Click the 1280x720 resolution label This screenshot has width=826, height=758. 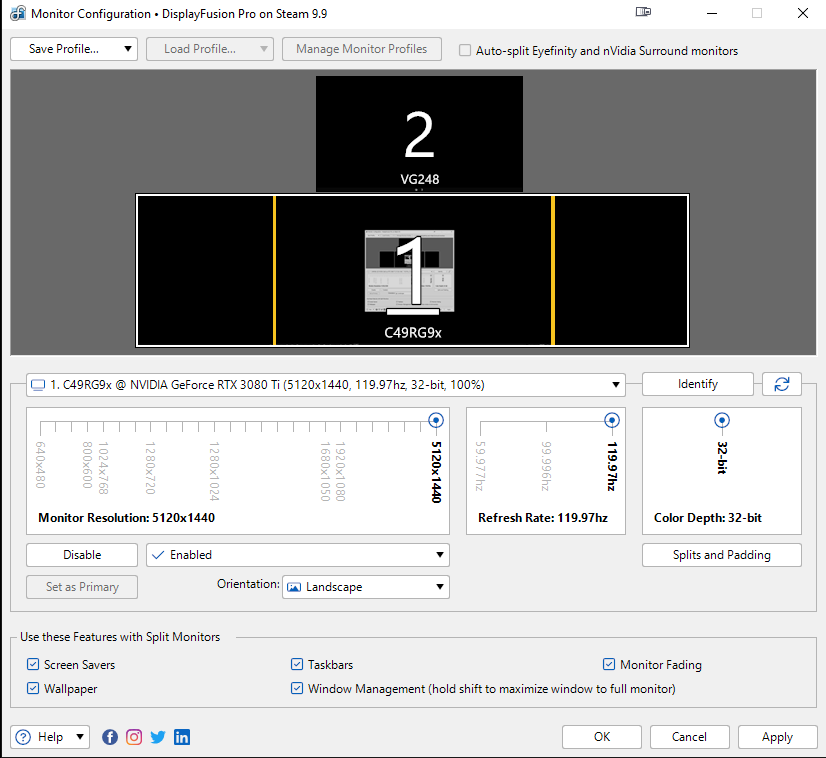pos(150,468)
